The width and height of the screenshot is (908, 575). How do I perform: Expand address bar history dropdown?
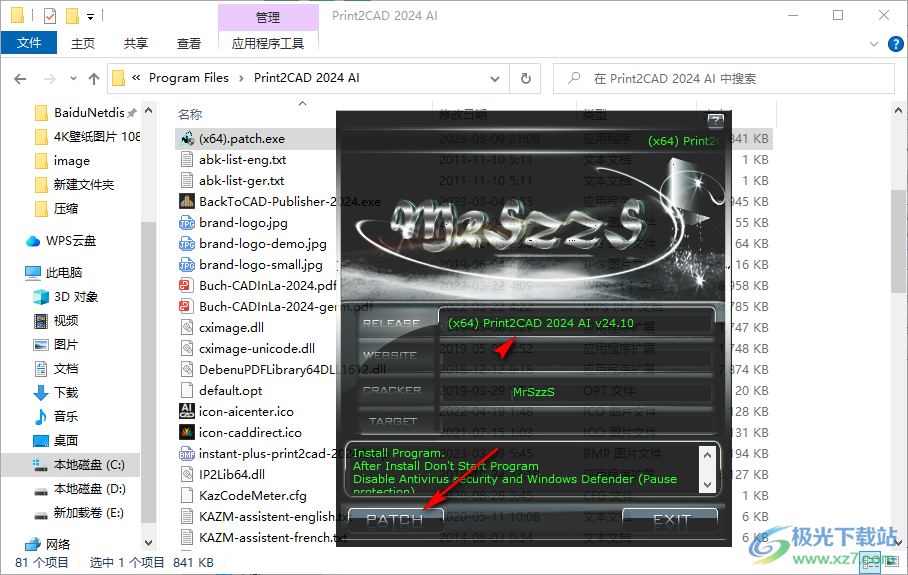495,79
